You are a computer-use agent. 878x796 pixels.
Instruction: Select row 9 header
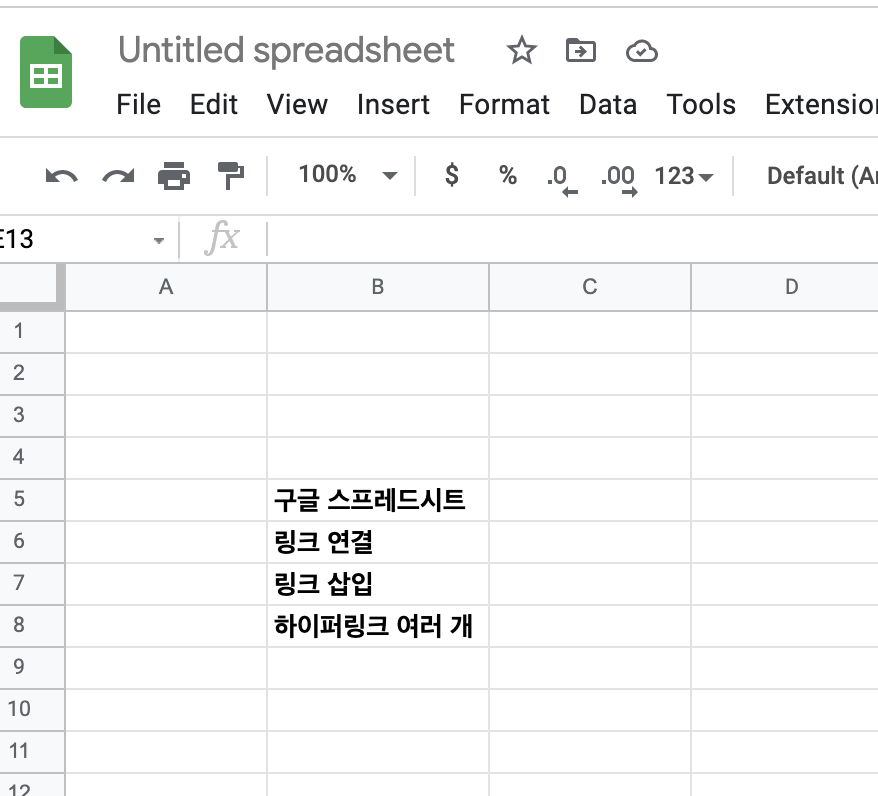[x=32, y=667]
